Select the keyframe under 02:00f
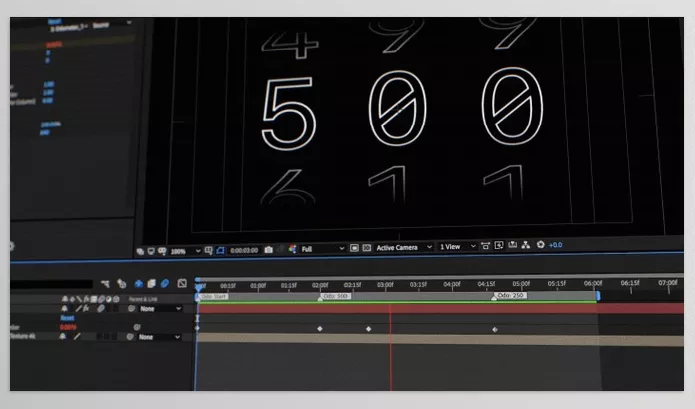The image size is (695, 409). point(320,329)
